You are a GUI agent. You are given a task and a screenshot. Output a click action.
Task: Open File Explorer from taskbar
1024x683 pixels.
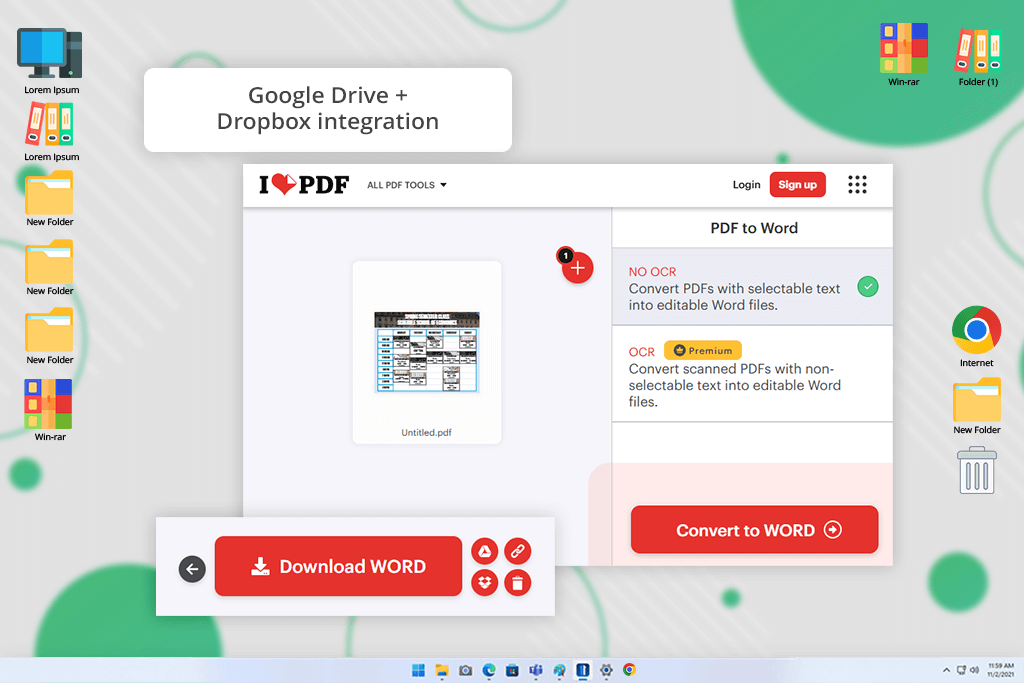click(x=442, y=670)
